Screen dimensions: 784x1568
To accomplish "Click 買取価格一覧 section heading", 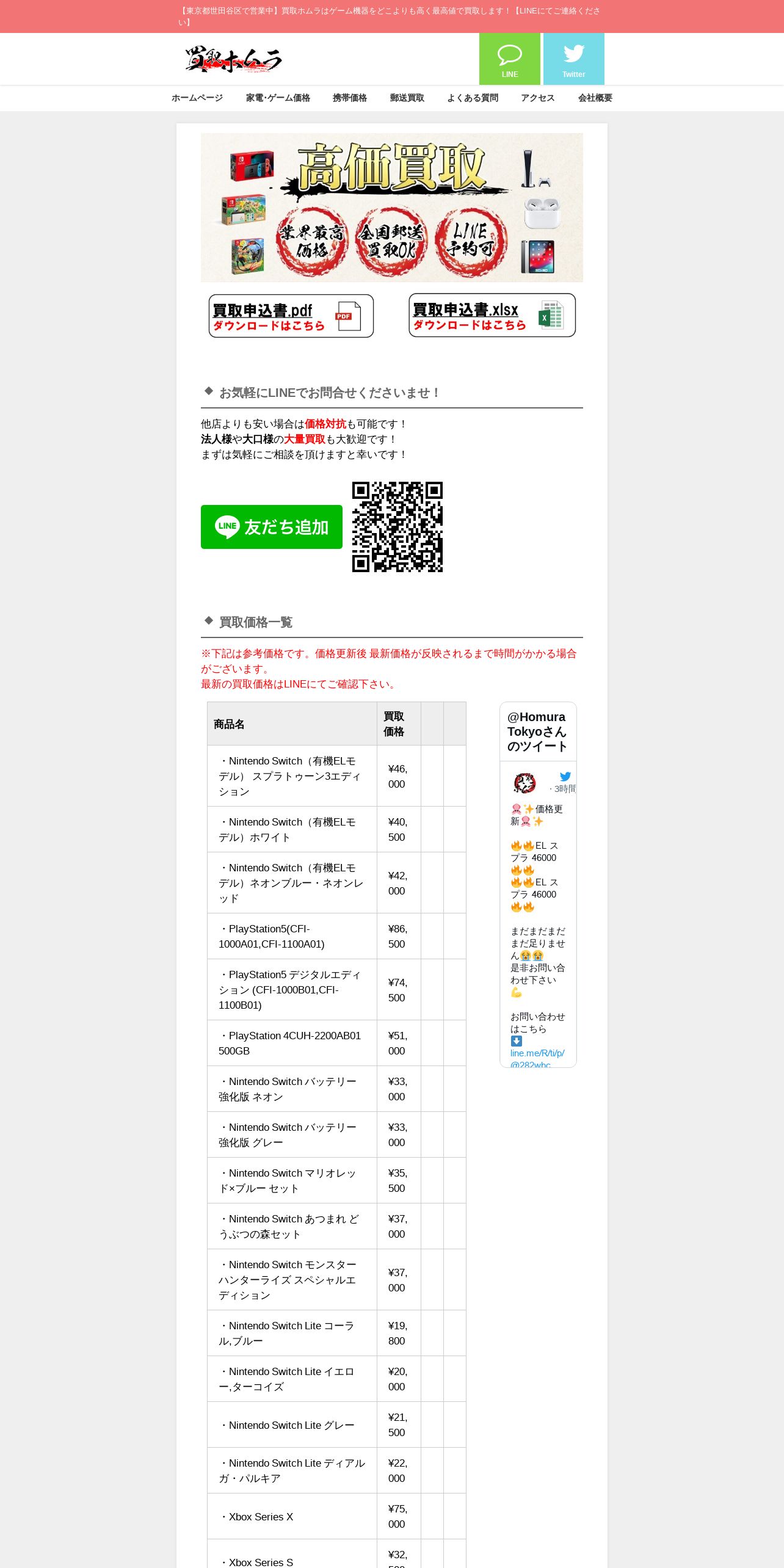I will [256, 622].
